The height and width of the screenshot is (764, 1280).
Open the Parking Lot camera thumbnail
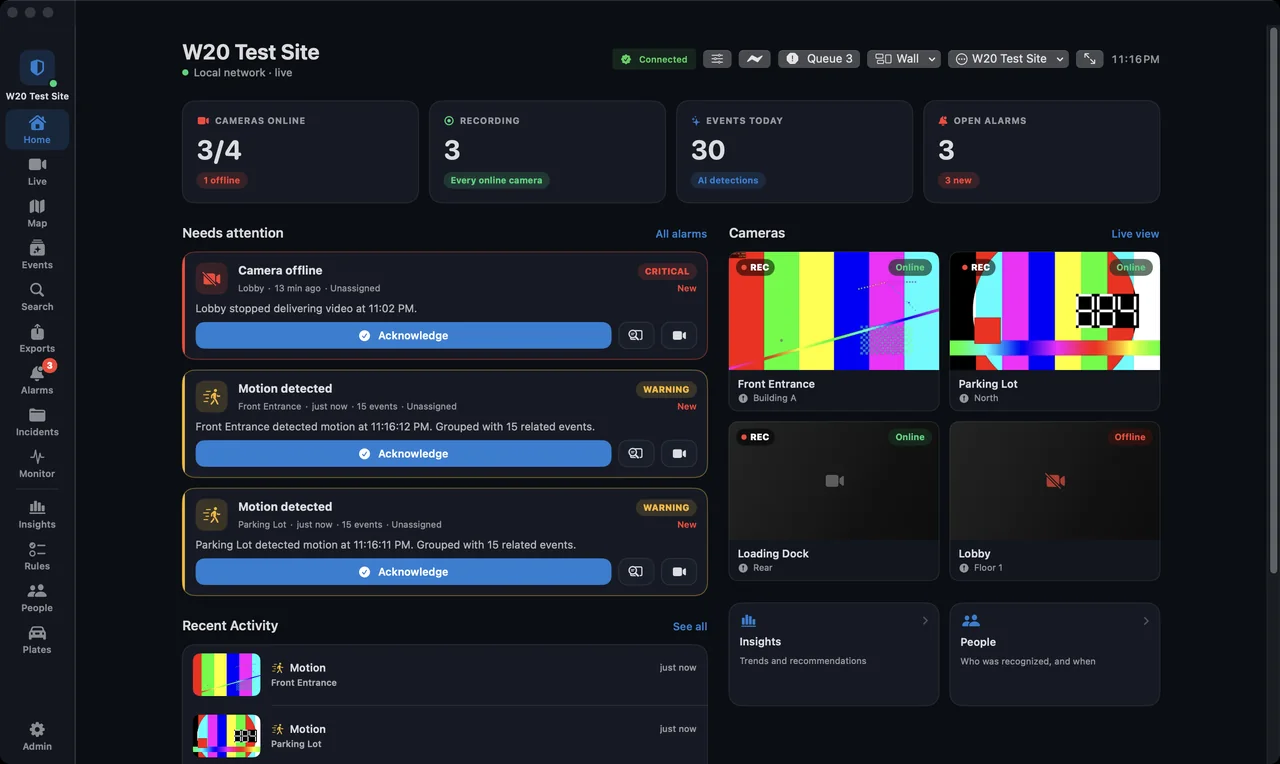tap(1055, 311)
